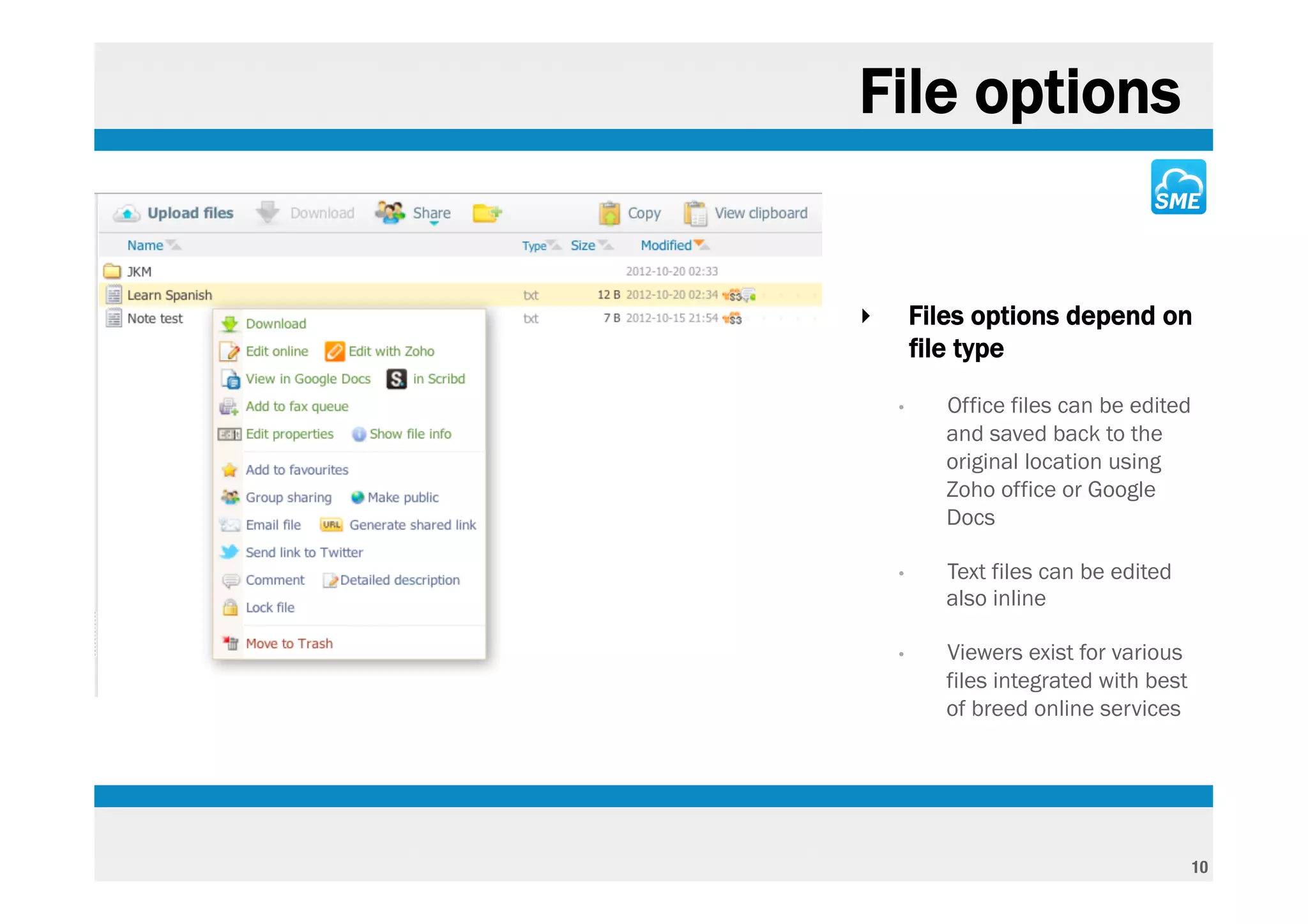Click the Google Docs viewer icon
1308x924 pixels.
(230, 379)
